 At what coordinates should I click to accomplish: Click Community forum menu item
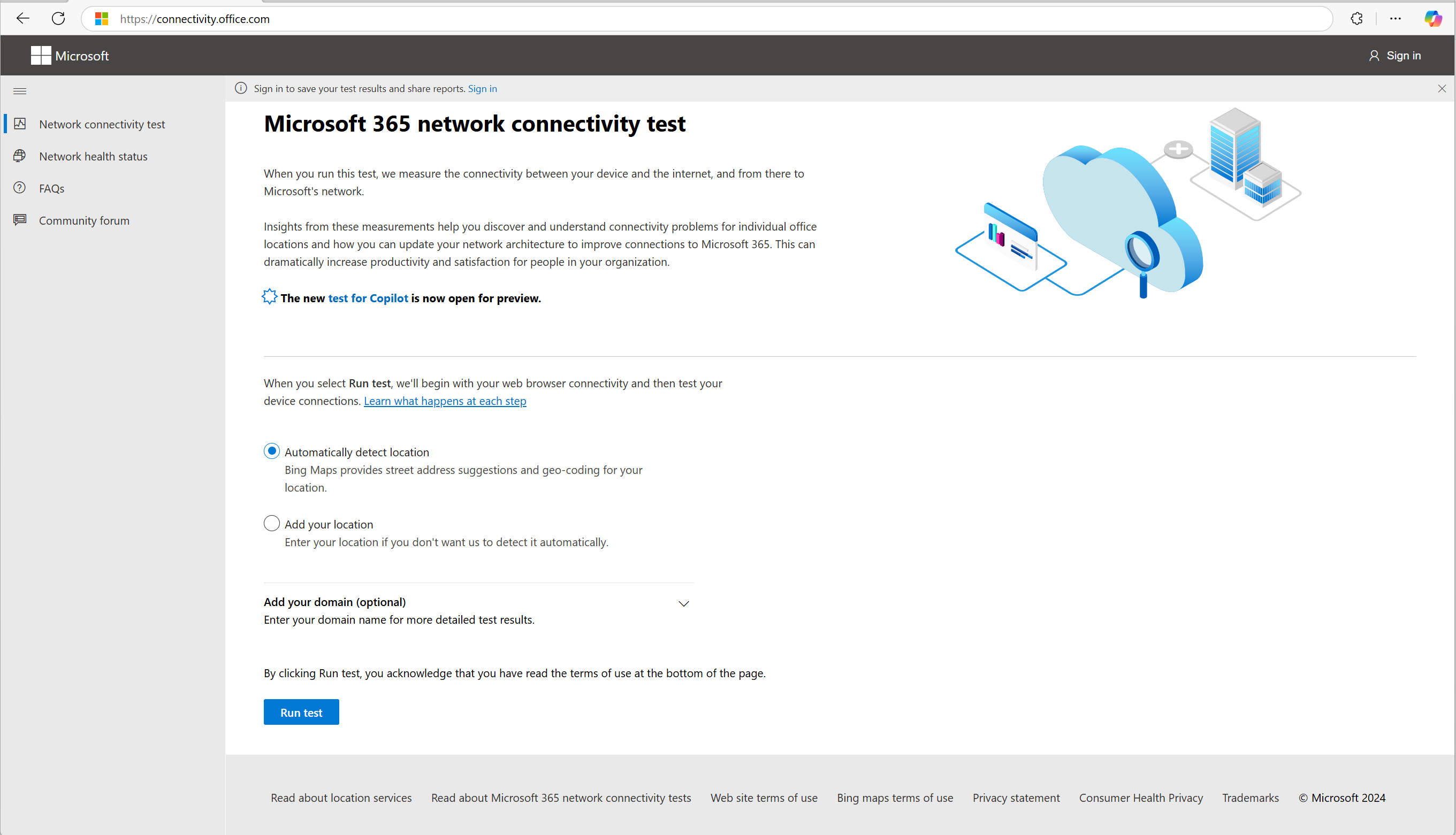point(84,220)
